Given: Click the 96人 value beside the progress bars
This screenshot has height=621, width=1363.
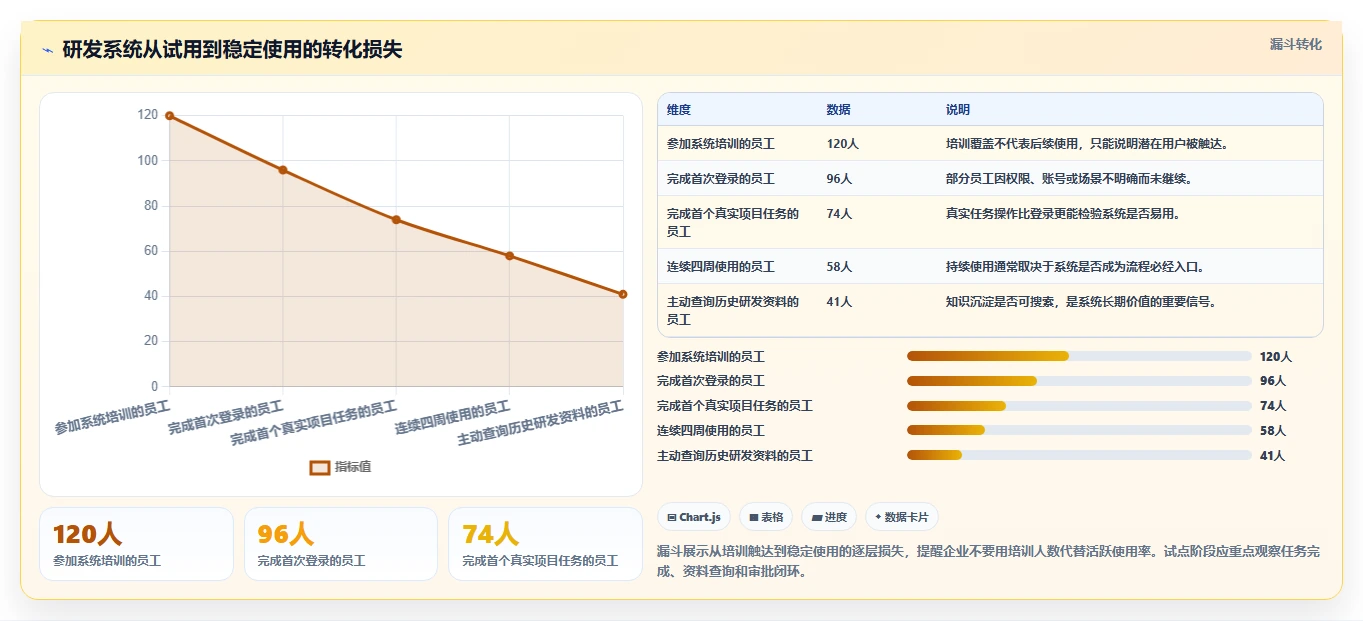Looking at the screenshot, I should [1273, 381].
